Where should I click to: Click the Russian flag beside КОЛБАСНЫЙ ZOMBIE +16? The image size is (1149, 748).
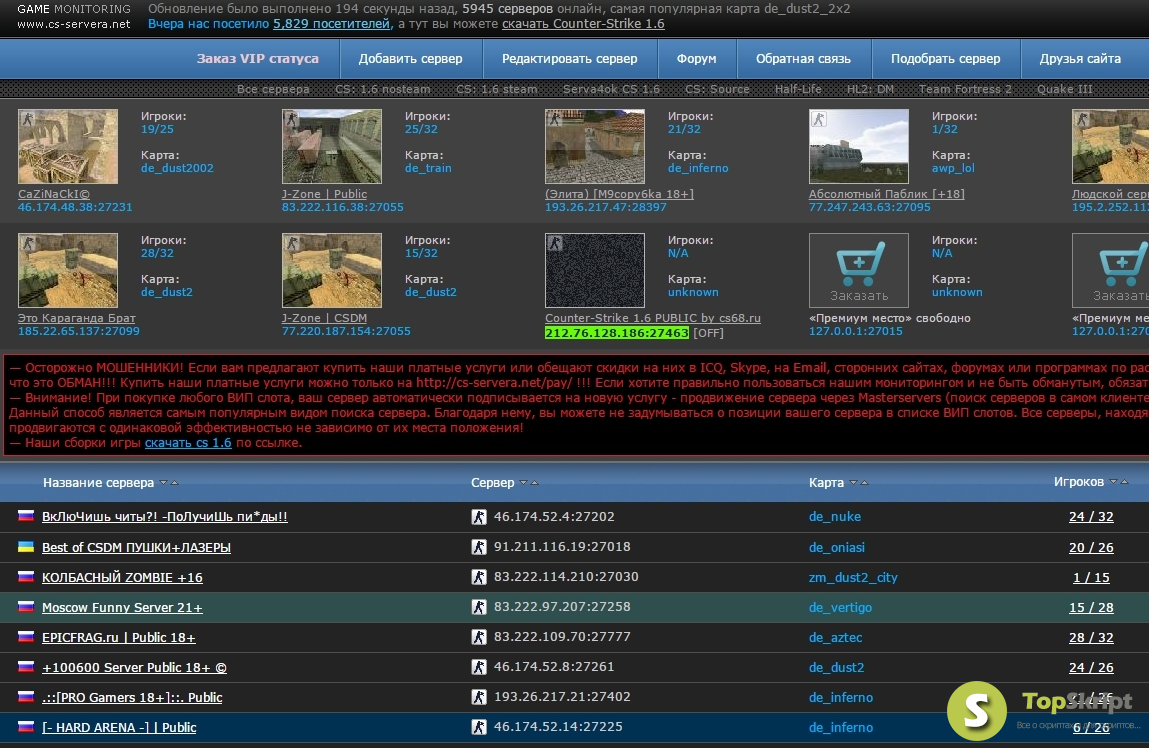pyautogui.click(x=26, y=577)
